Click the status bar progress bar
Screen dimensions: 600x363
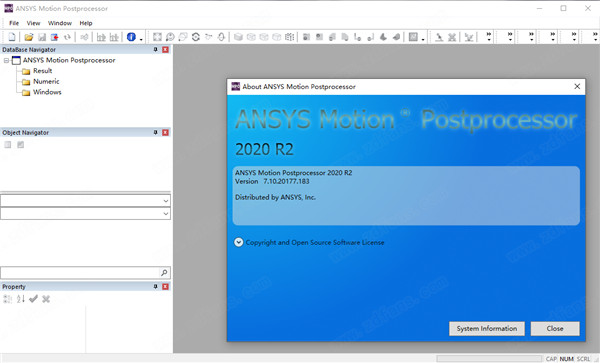[x=489, y=358]
